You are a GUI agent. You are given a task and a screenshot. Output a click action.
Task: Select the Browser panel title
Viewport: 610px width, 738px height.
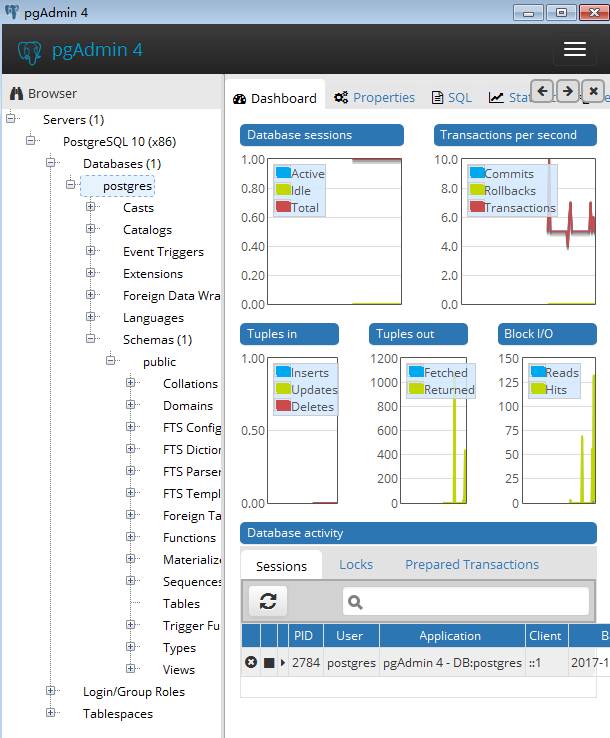52,93
